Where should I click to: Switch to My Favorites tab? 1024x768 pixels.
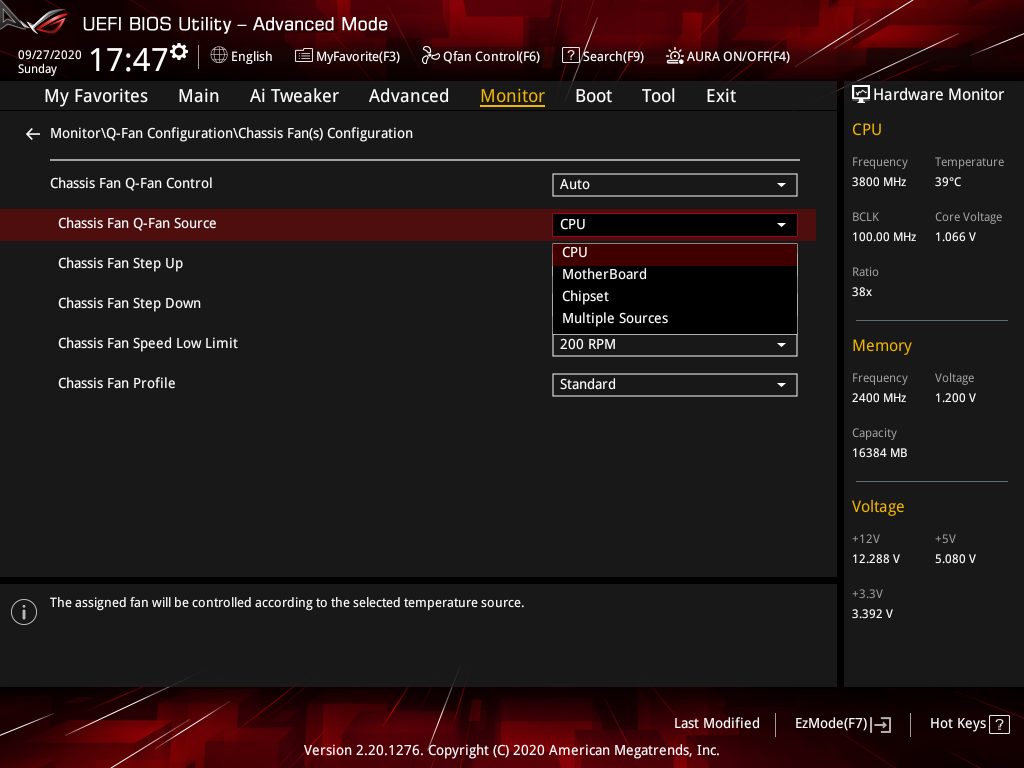pos(96,96)
